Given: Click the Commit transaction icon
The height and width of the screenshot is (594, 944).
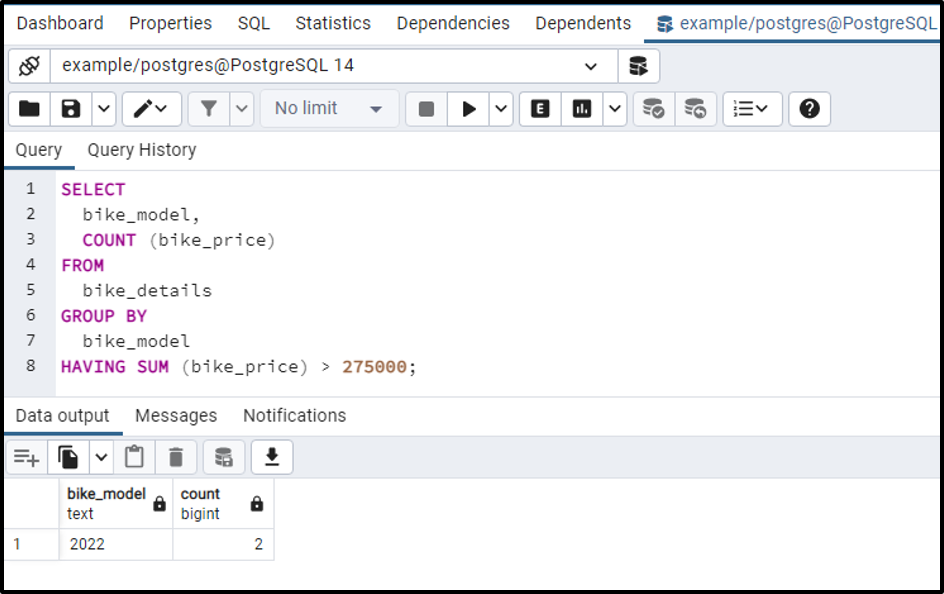Looking at the screenshot, I should (x=653, y=109).
